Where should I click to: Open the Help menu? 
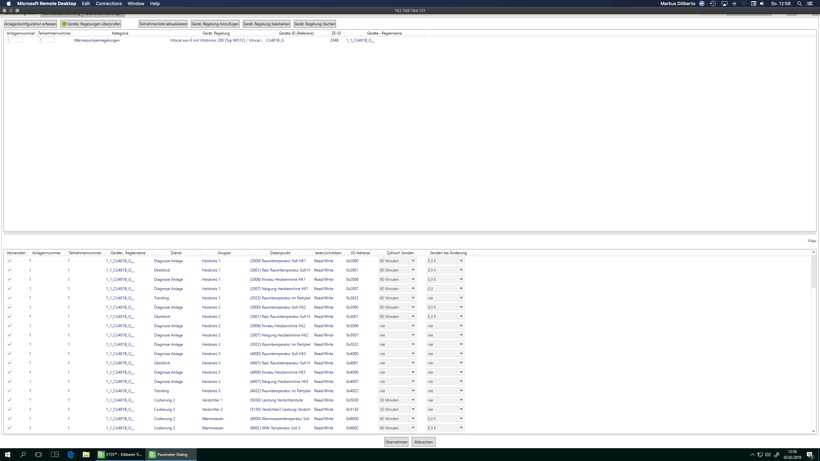(x=155, y=4)
